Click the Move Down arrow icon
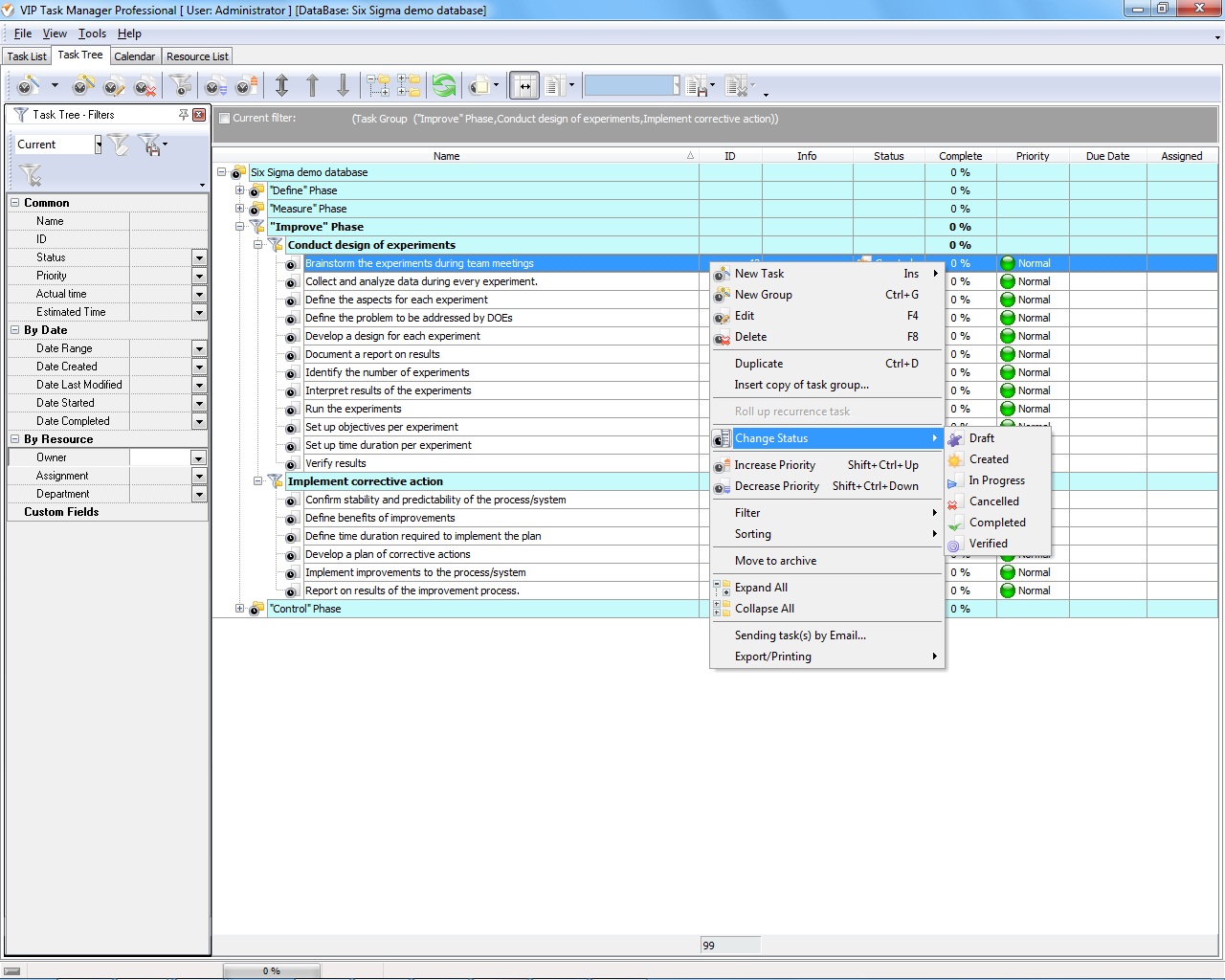The image size is (1225, 980). tap(343, 86)
